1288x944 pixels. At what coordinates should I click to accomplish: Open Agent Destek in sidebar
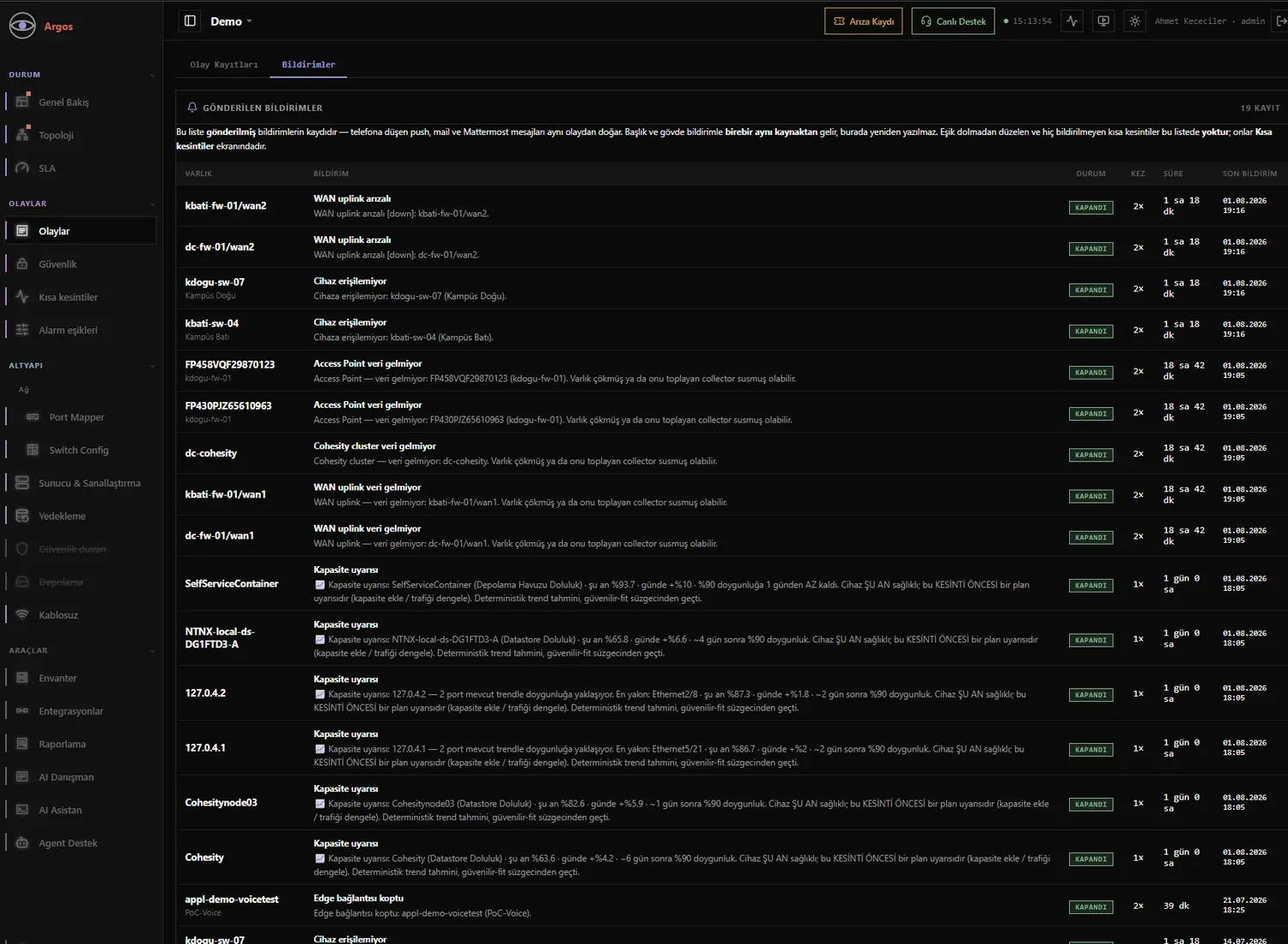(x=81, y=844)
